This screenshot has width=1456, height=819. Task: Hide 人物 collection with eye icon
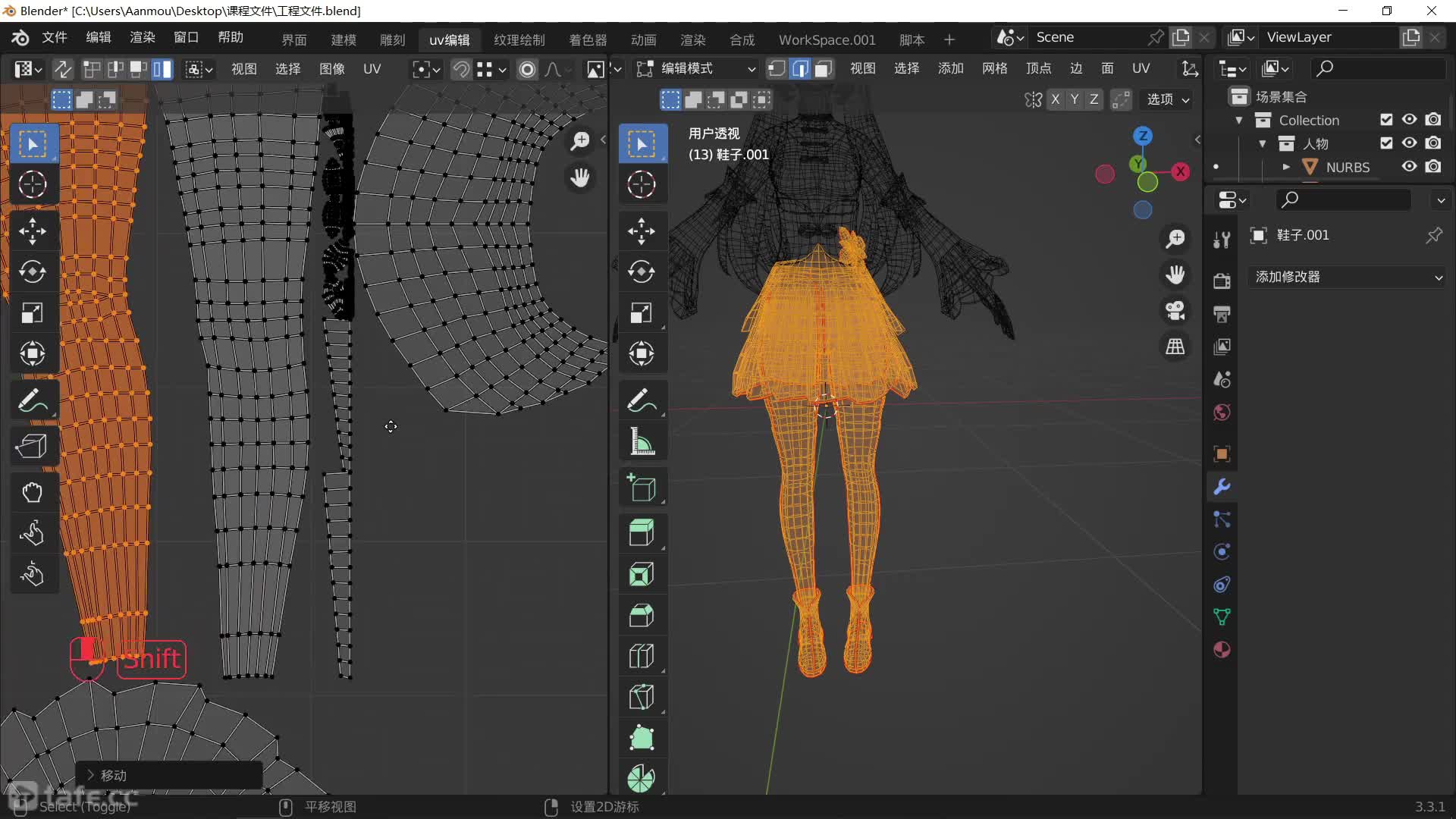click(1409, 143)
